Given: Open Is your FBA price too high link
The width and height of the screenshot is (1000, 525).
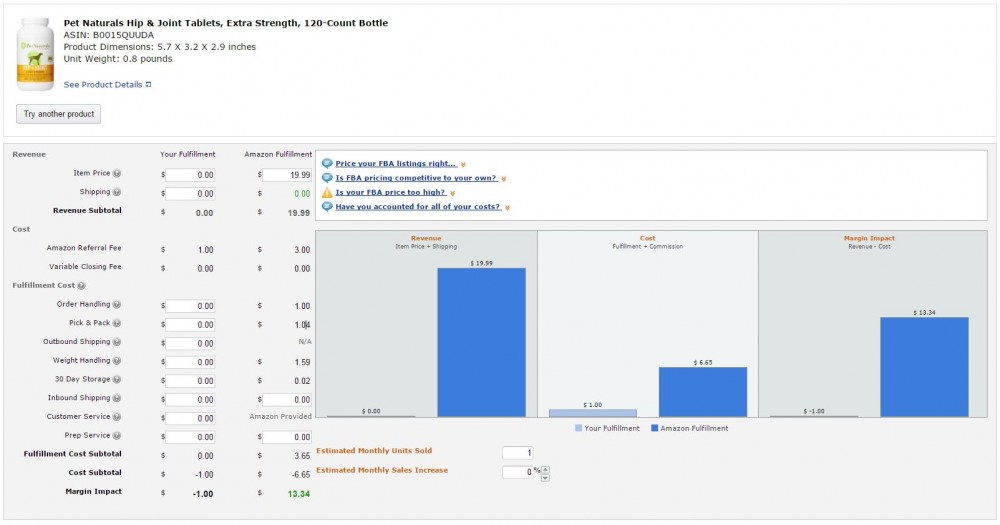Looking at the screenshot, I should pos(391,193).
